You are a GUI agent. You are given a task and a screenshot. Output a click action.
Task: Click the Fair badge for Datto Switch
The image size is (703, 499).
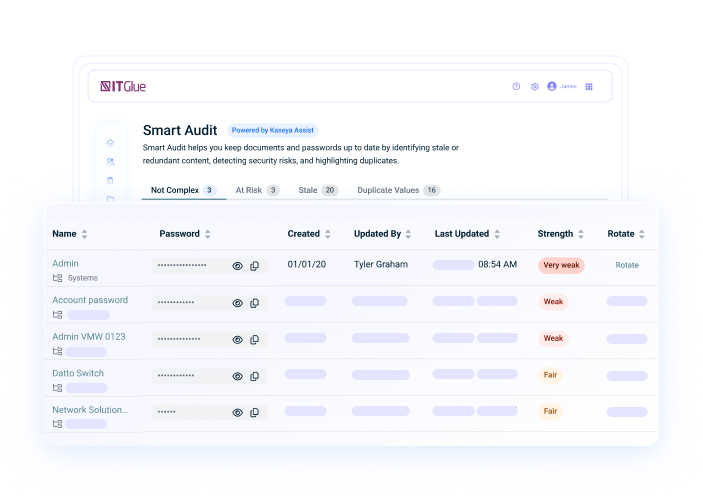tap(550, 375)
